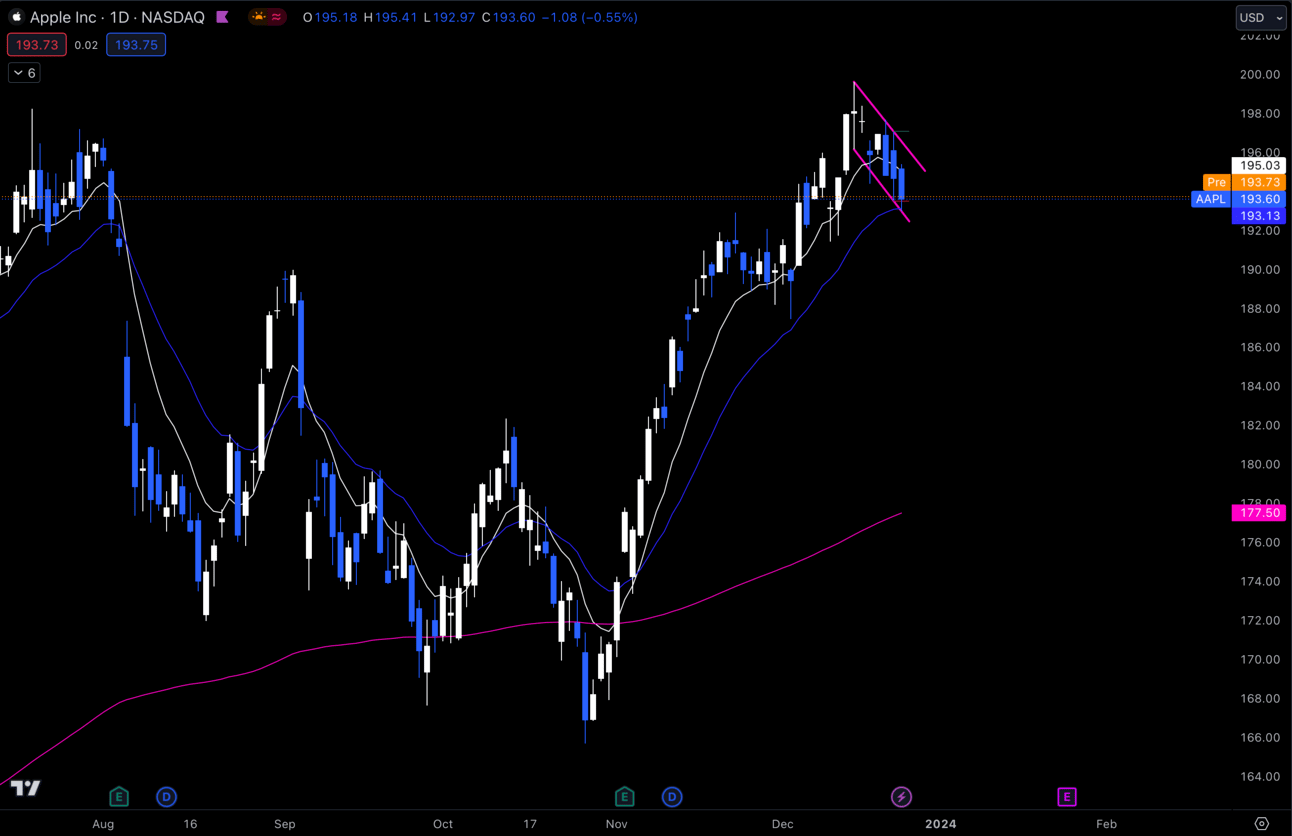This screenshot has width=1292, height=836.
Task: Click the purple lightning event marker in December
Action: [x=901, y=797]
